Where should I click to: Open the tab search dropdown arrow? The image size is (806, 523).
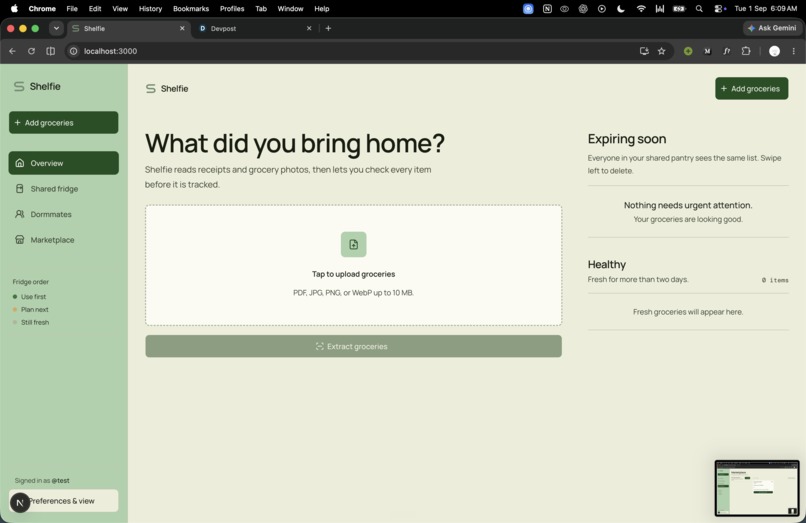(56, 28)
